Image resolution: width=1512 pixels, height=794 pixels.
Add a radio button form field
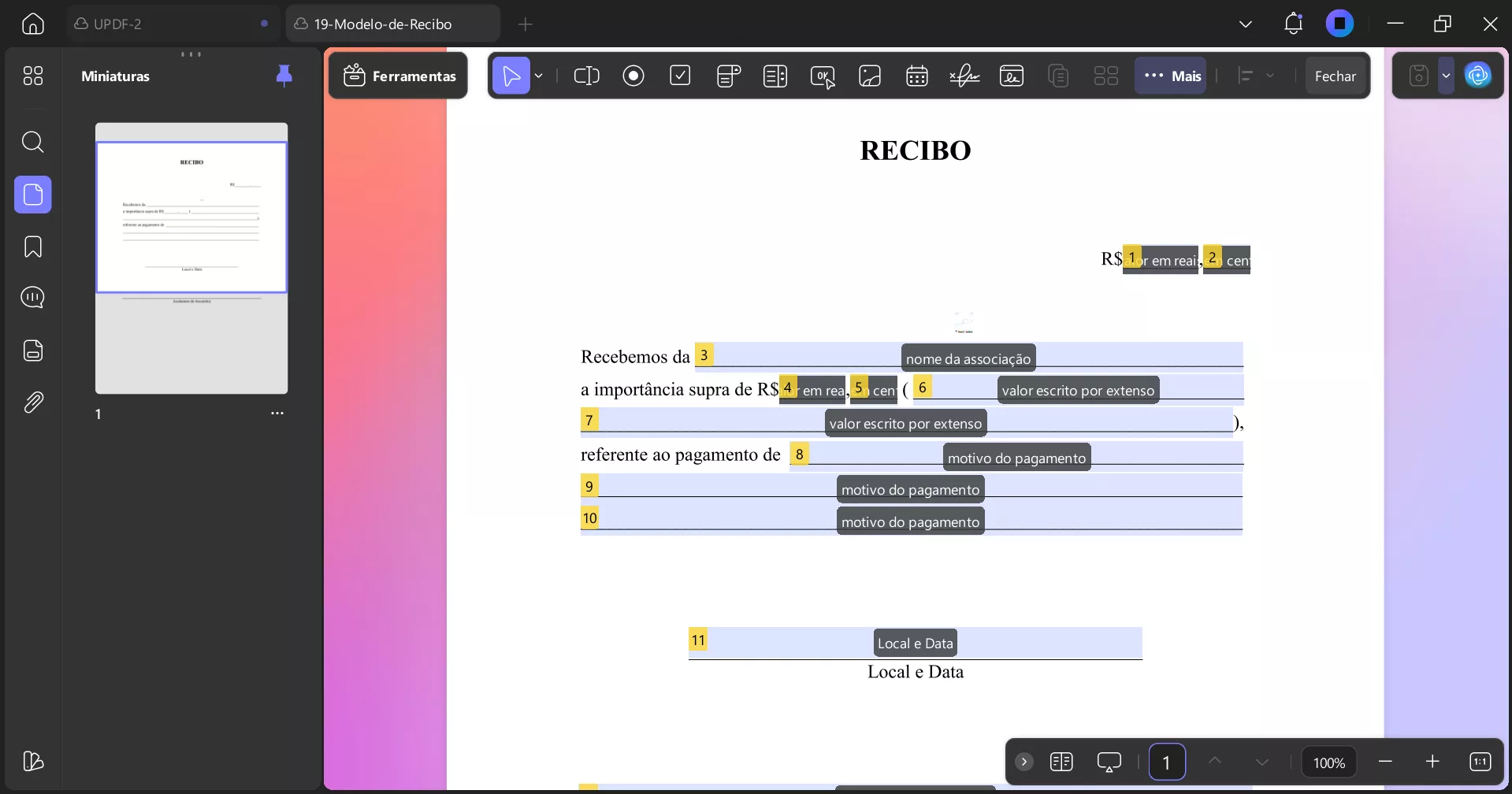pos(633,76)
